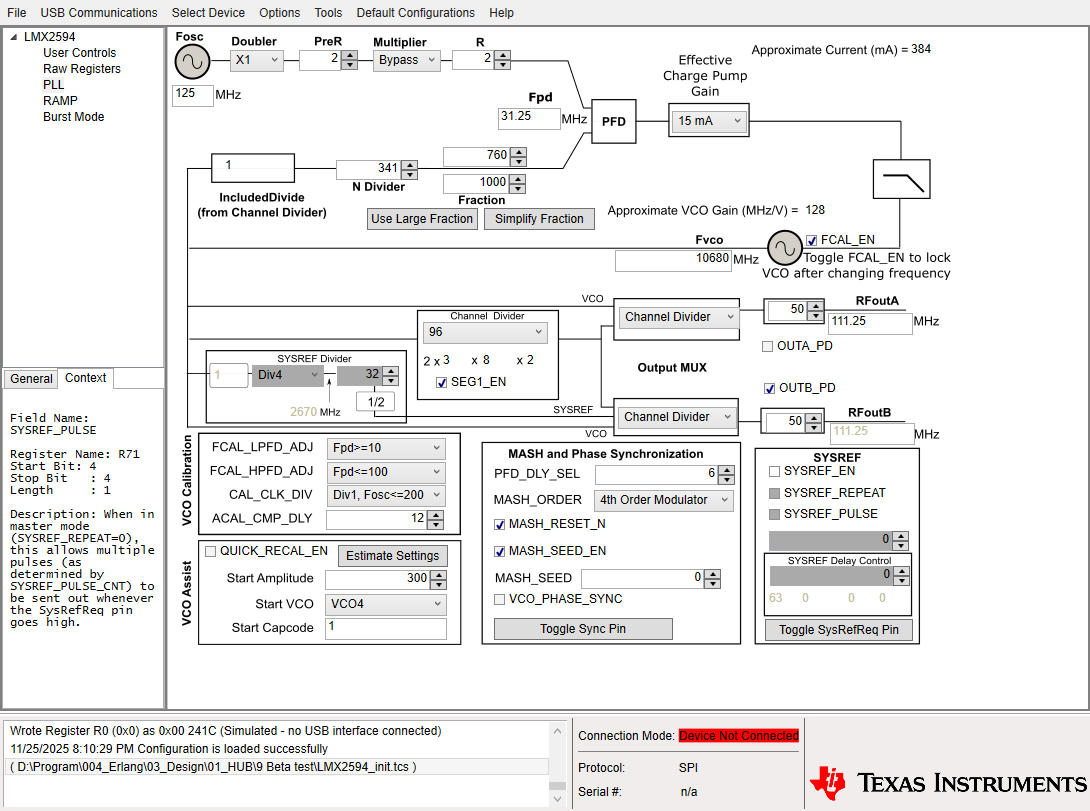Enable the SYSREF_EN checkbox
Image resolution: width=1090 pixels, height=811 pixels.
[774, 471]
